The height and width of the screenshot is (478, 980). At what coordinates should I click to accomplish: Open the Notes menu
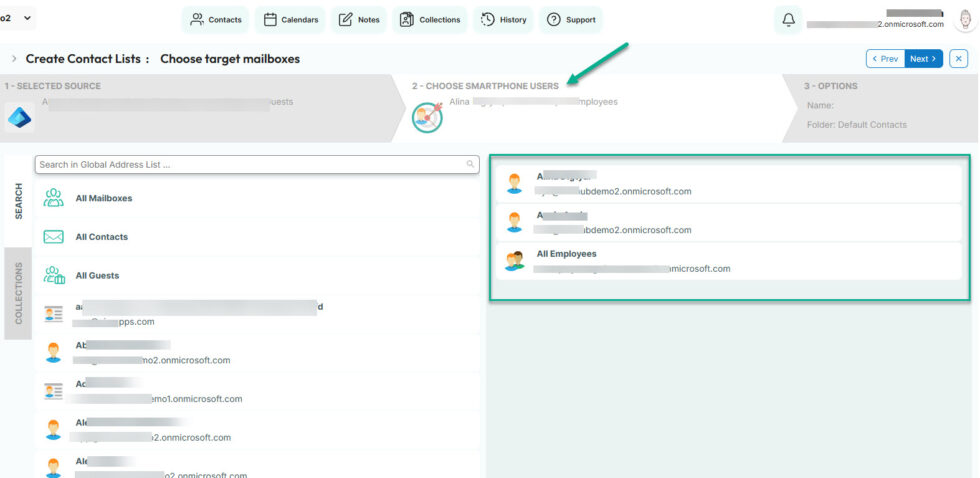360,20
